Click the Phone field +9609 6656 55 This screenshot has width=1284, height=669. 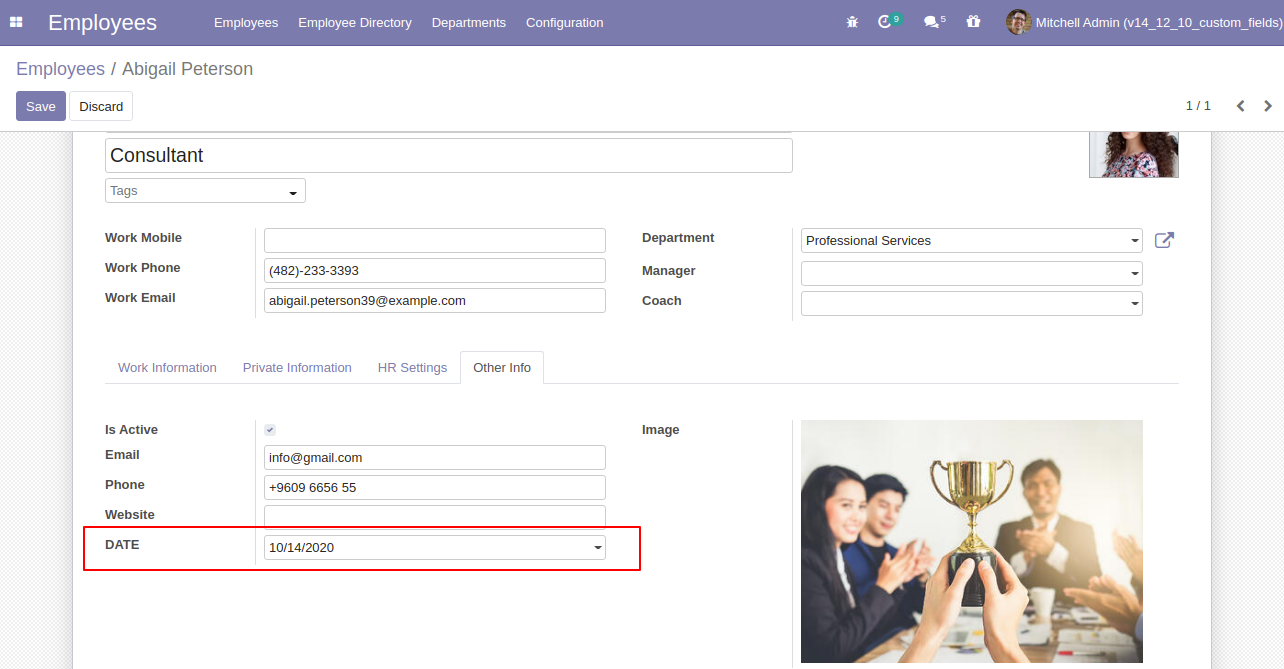435,487
